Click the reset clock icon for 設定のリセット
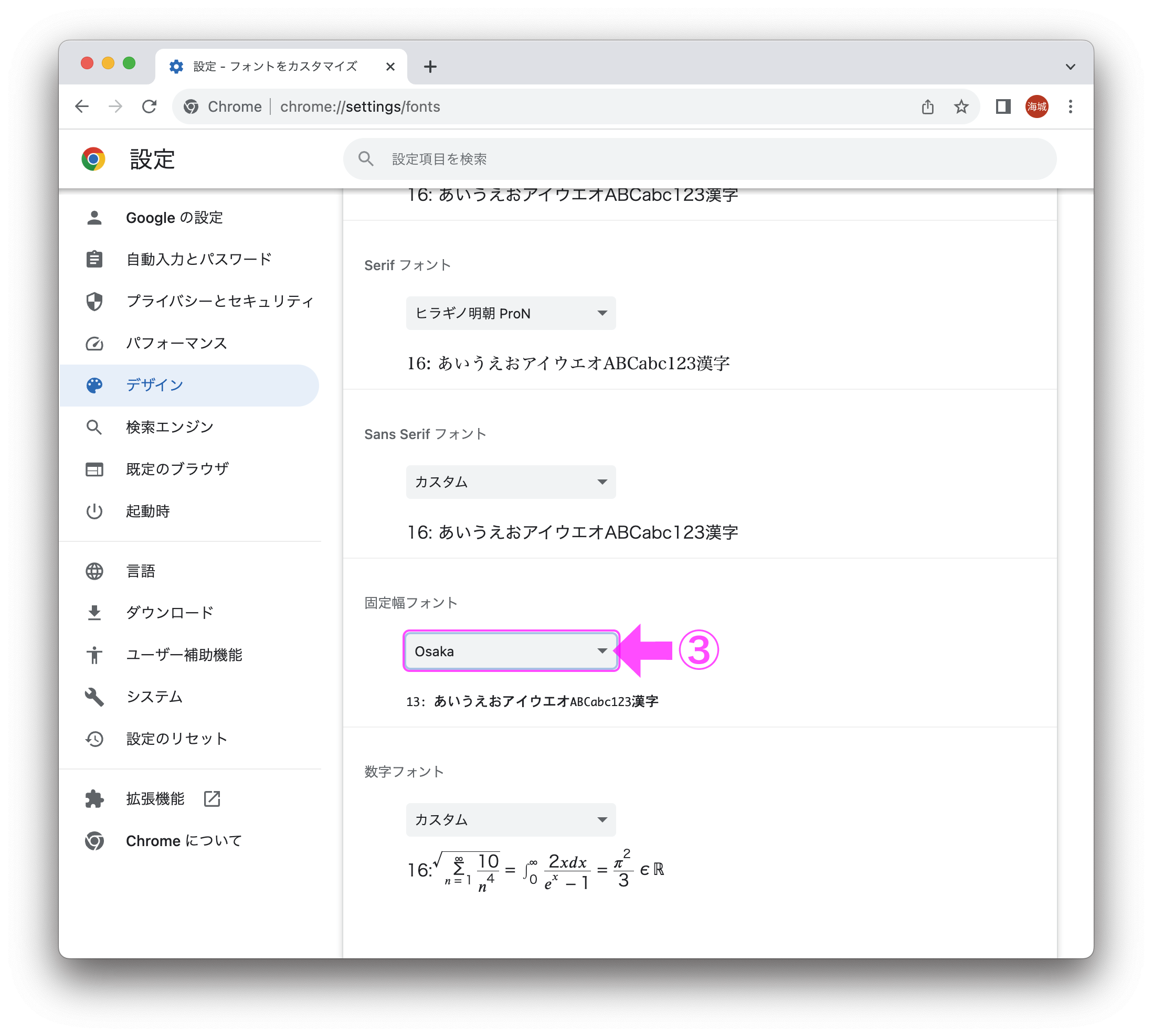 pyautogui.click(x=94, y=739)
